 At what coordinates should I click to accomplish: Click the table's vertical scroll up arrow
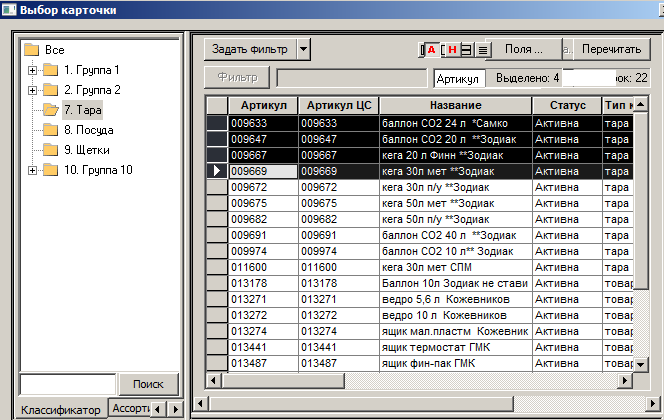pos(640,104)
